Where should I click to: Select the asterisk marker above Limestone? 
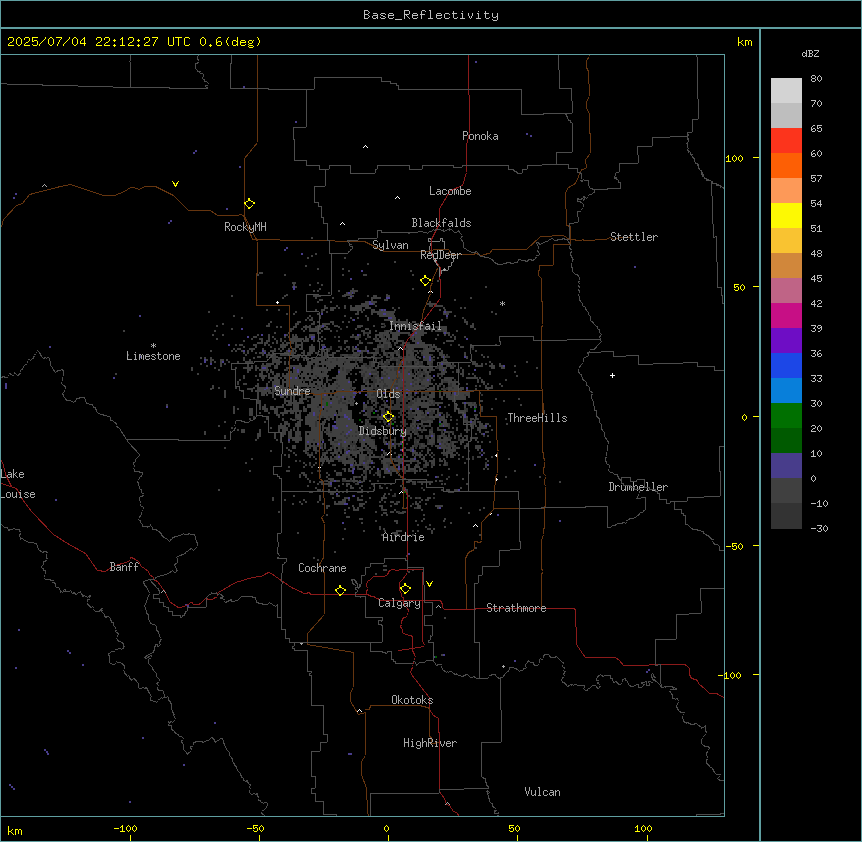click(153, 346)
